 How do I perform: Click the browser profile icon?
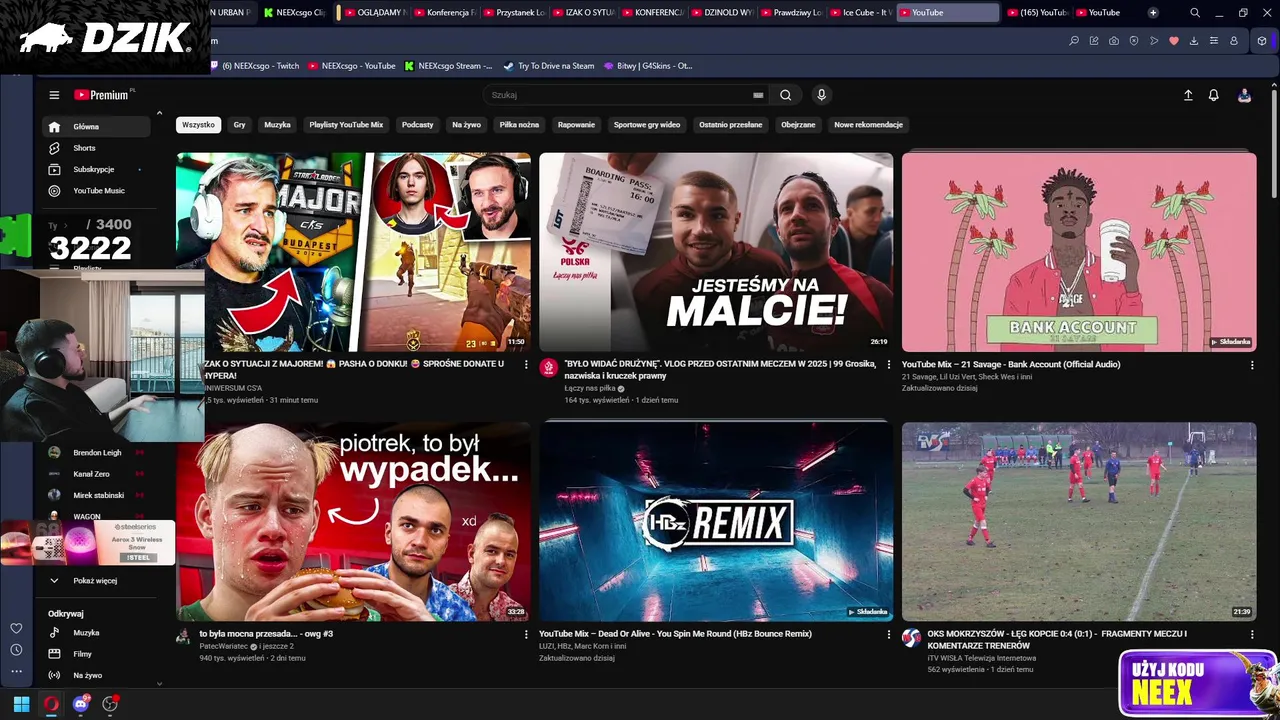[x=1234, y=41]
